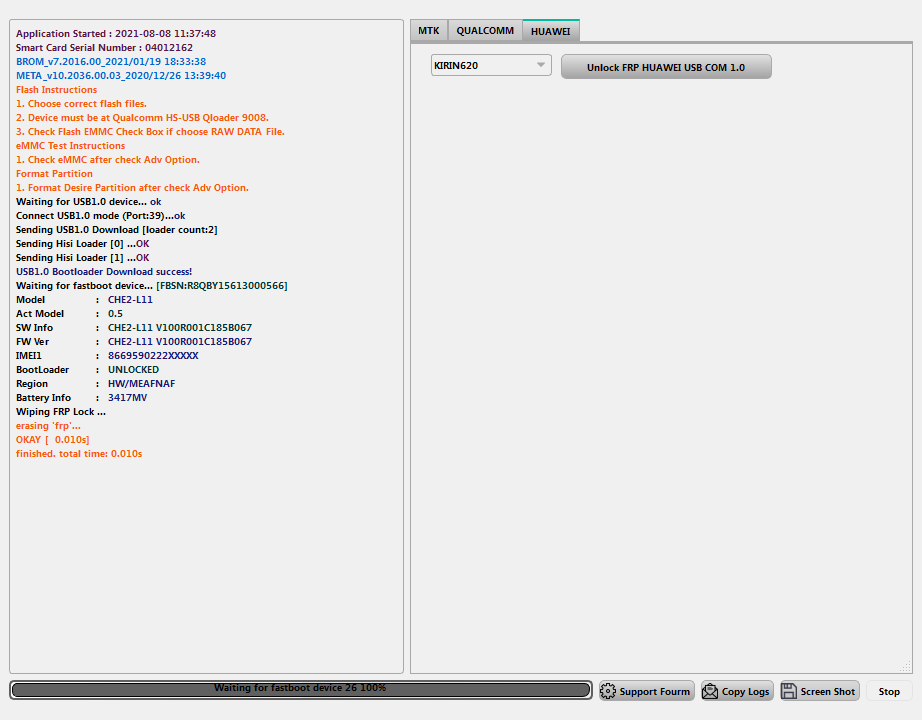Click the erasing 'frp' log line
The height and width of the screenshot is (720, 922).
[48, 426]
